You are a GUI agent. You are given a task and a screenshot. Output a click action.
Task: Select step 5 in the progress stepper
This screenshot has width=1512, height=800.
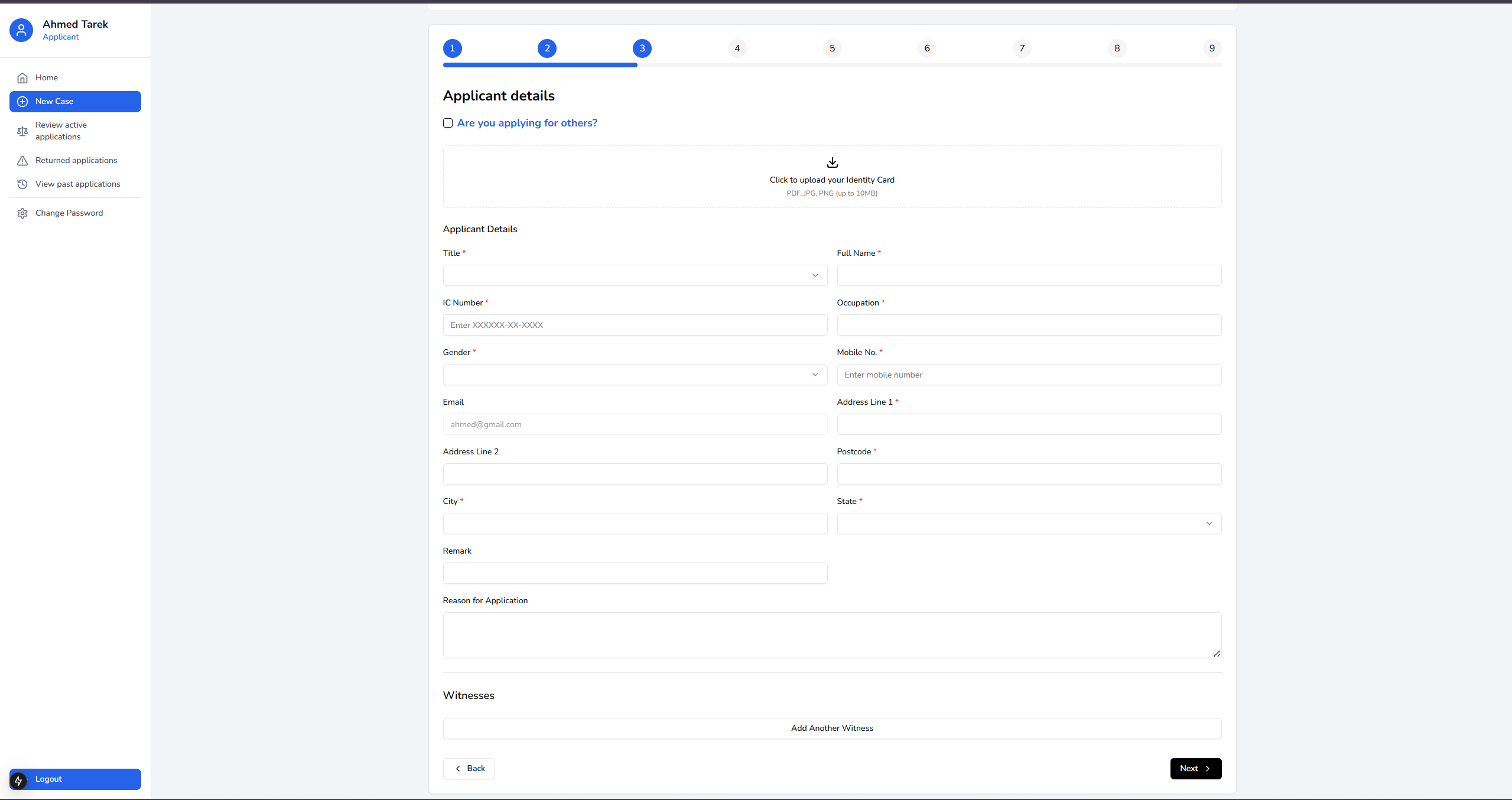[832, 48]
